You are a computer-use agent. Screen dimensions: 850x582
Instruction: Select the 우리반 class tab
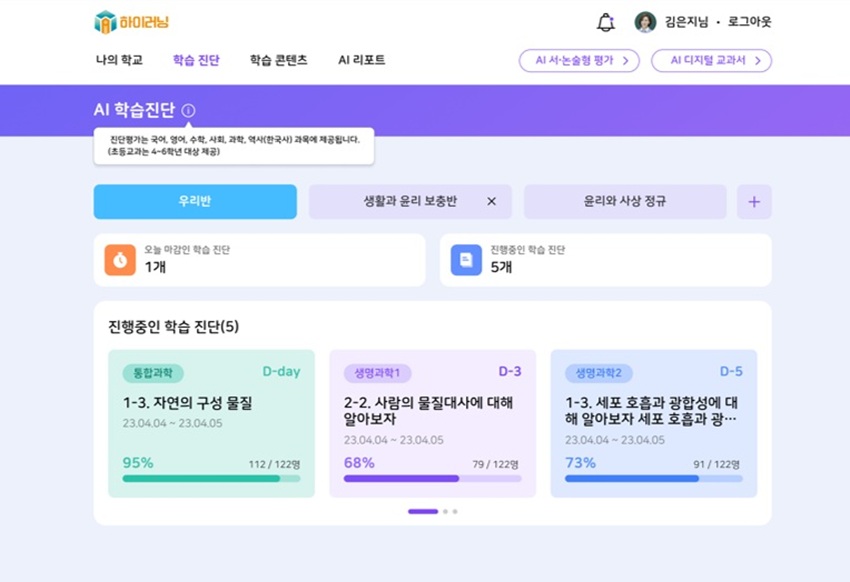click(x=195, y=202)
